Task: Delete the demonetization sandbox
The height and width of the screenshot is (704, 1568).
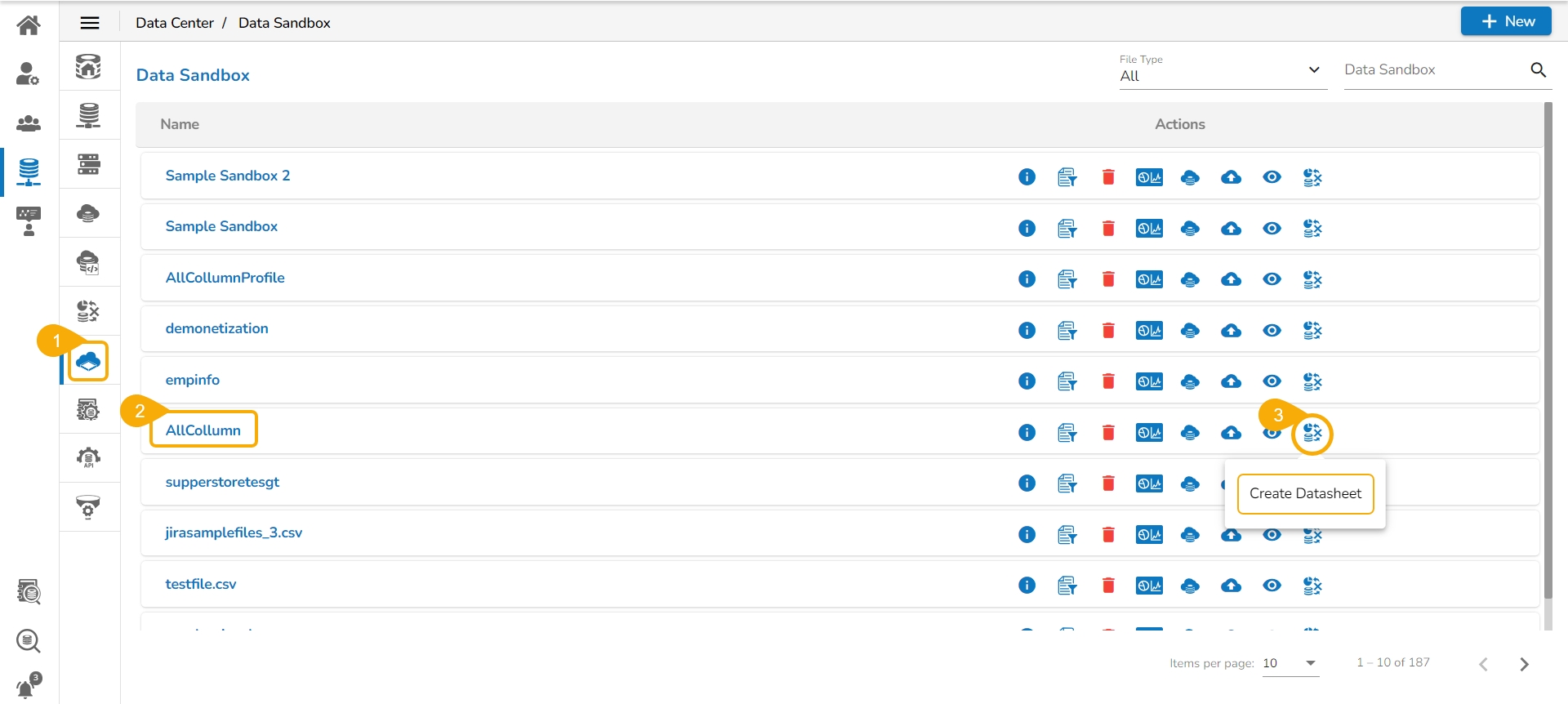Action: coord(1108,331)
